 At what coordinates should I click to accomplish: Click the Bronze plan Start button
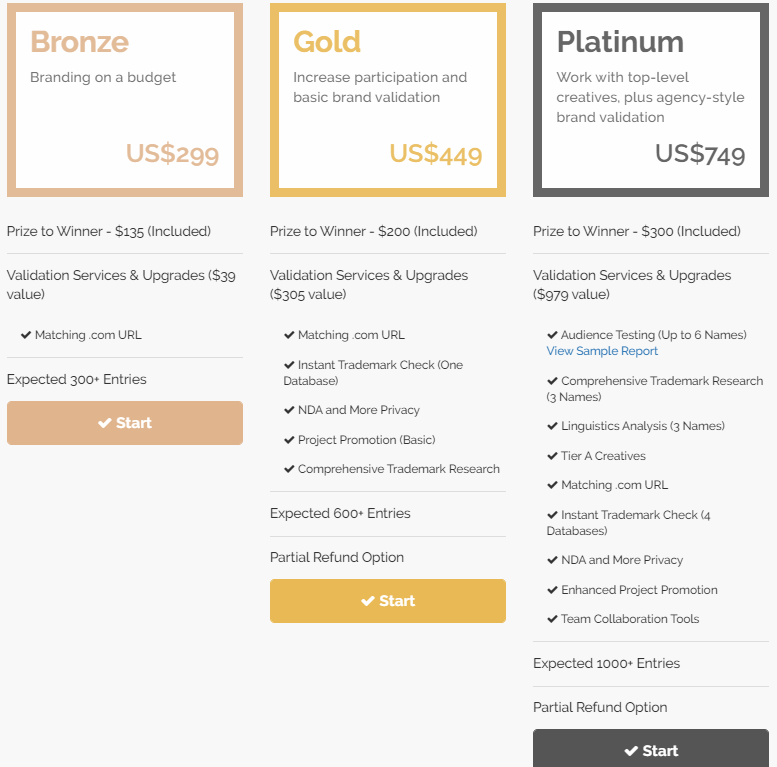(125, 423)
